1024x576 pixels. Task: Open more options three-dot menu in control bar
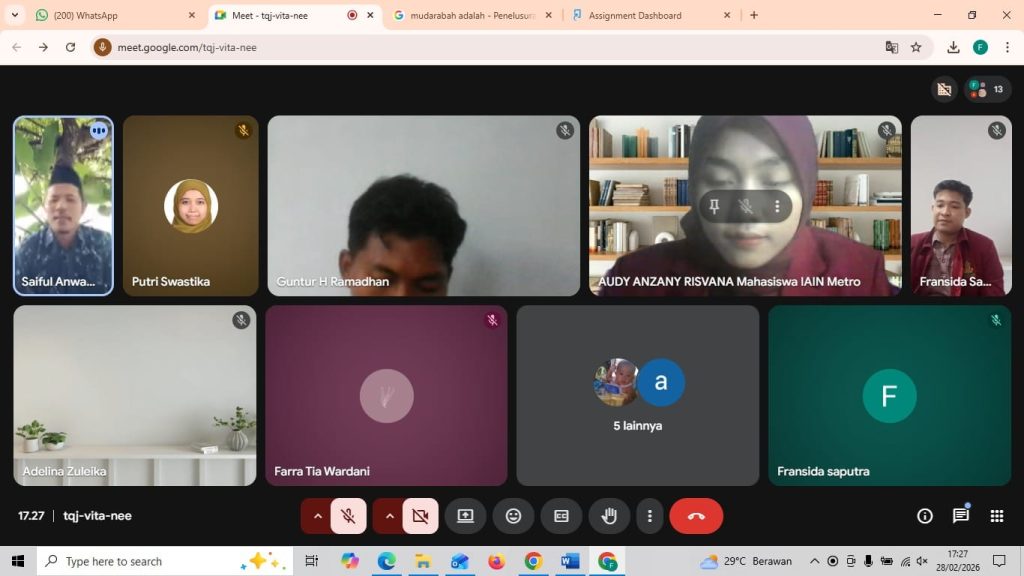coord(650,516)
